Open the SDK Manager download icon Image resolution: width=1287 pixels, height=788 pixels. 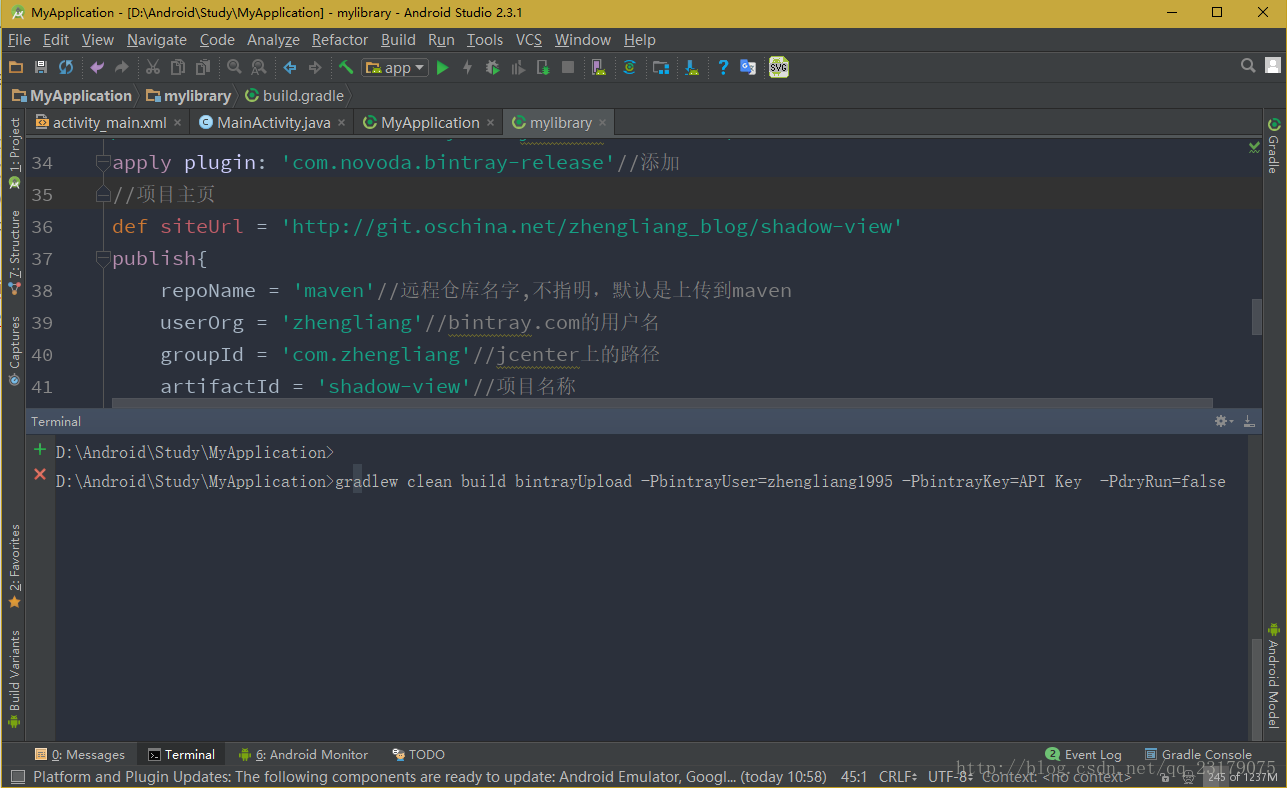click(691, 67)
